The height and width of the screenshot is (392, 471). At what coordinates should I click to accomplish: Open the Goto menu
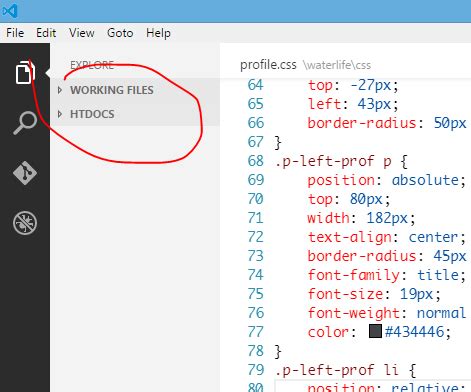coord(120,33)
